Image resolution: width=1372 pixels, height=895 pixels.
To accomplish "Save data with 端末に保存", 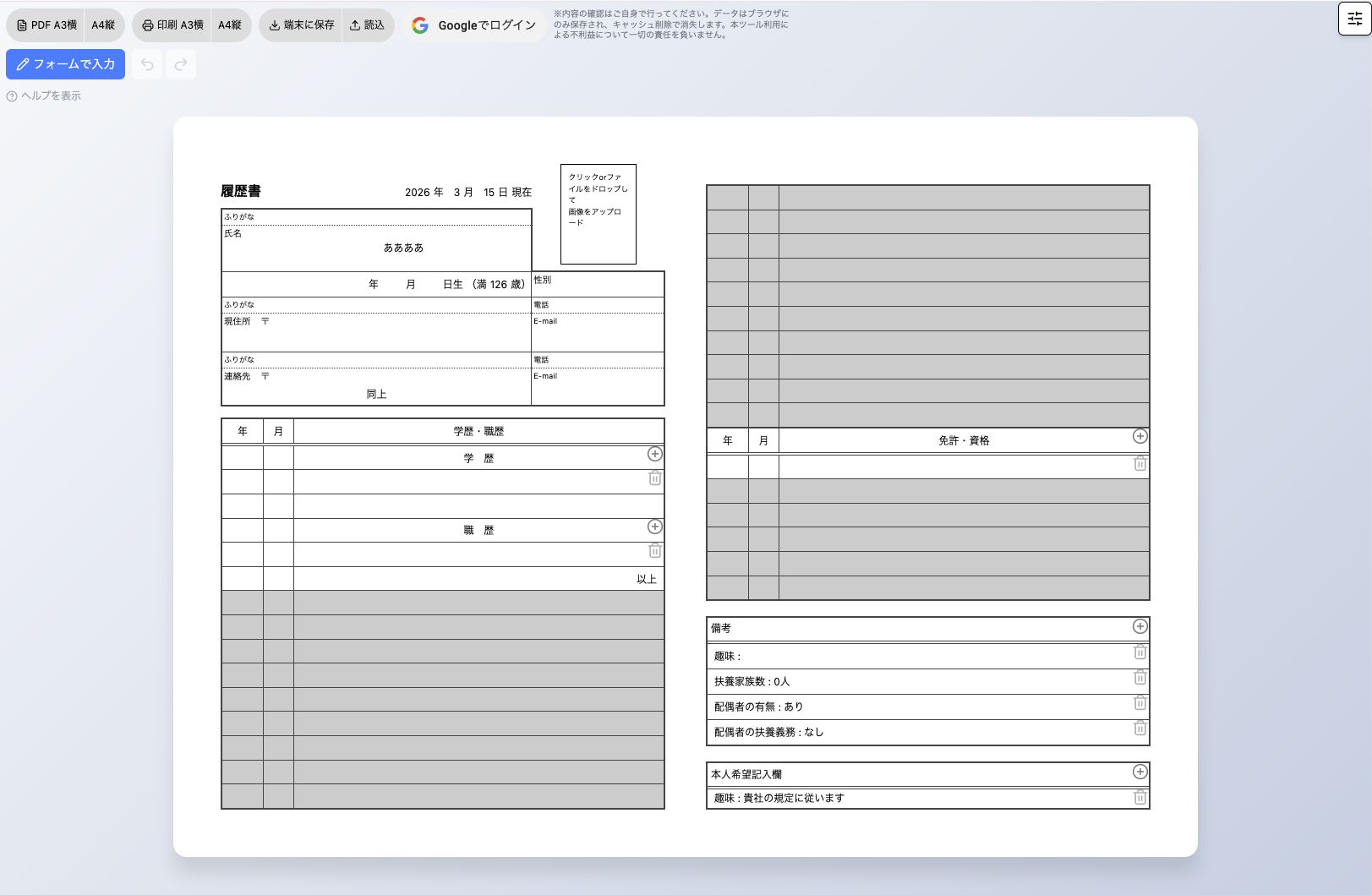I will 301,25.
